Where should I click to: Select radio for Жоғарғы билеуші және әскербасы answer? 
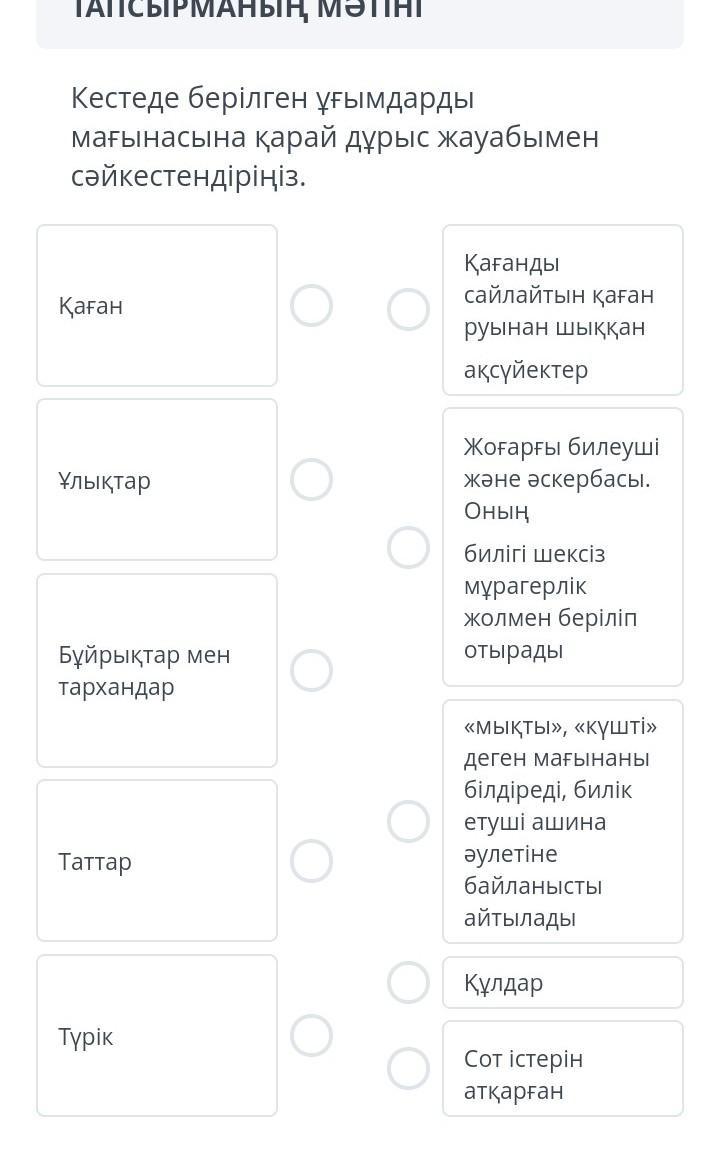408,547
